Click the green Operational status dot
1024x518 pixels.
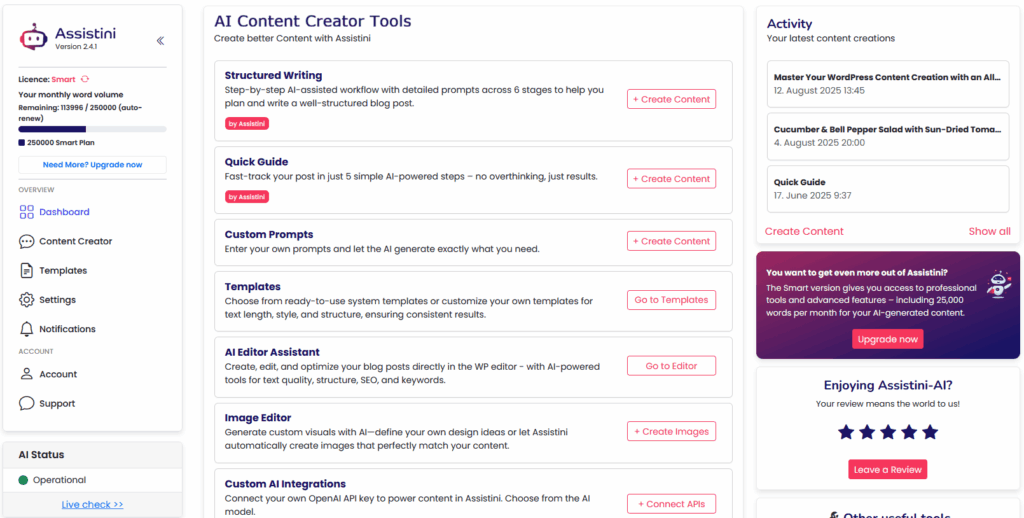[x=24, y=480]
